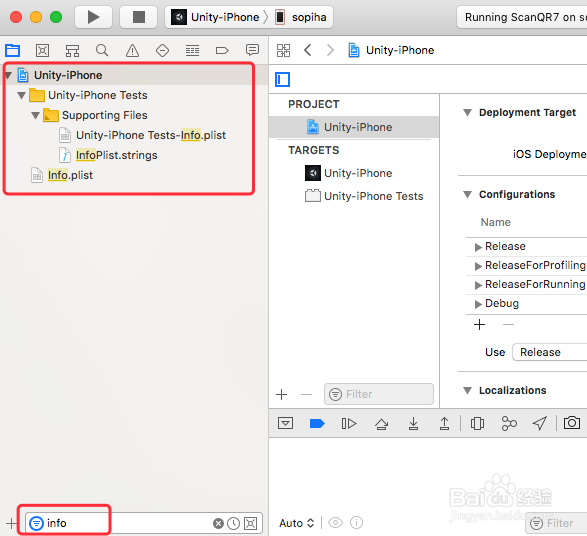Viewport: 587px width, 536px height.
Task: Go forward in editor history
Action: click(x=330, y=50)
